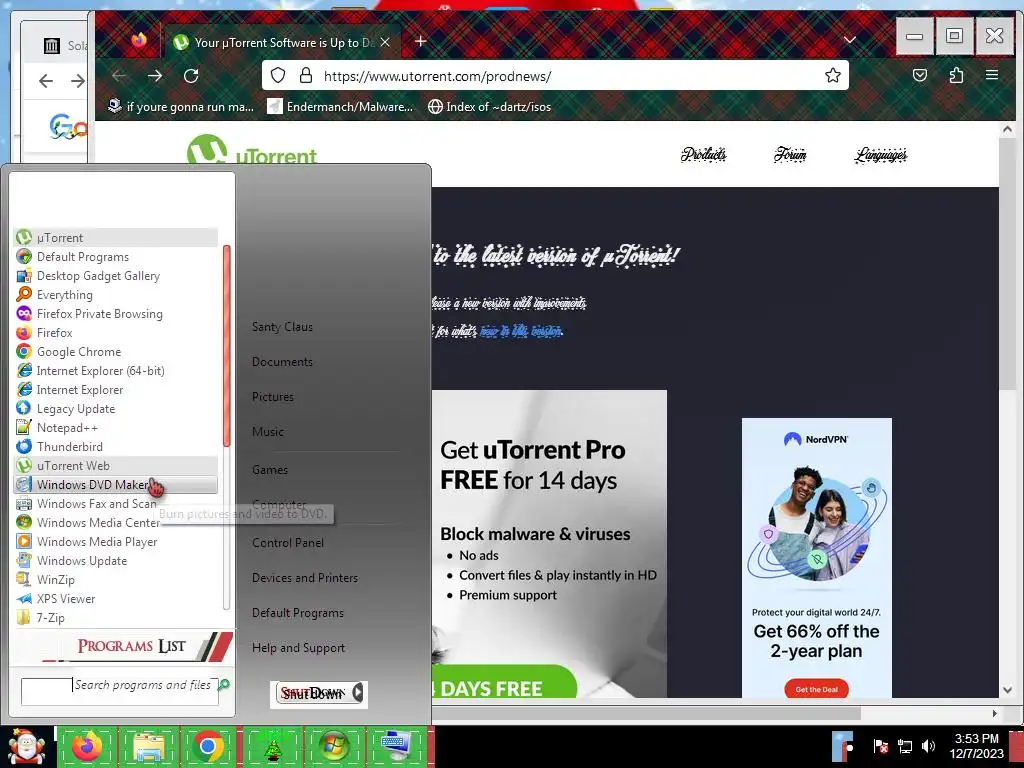This screenshot has width=1024, height=768.
Task: Click the ShutDown button
Action: click(x=312, y=693)
